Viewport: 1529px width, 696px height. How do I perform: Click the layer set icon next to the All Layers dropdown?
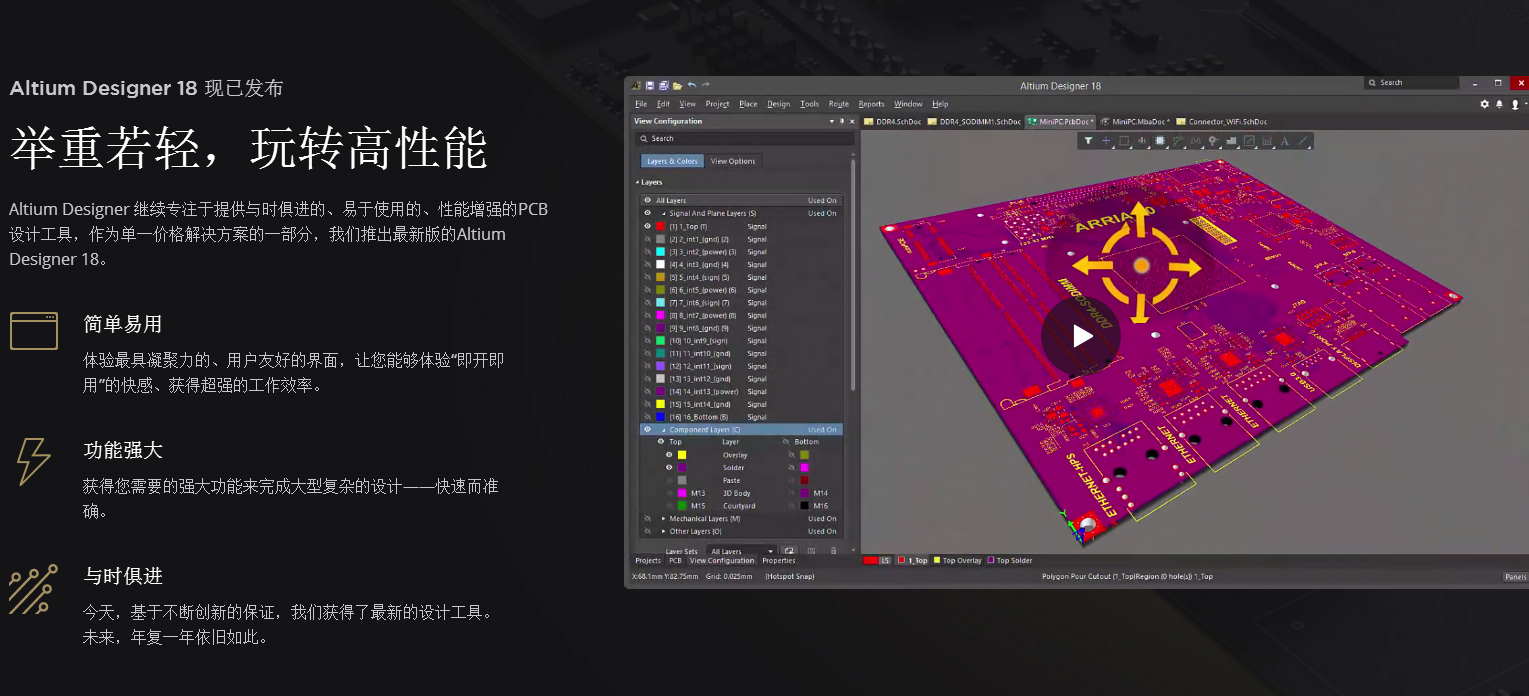[x=789, y=551]
